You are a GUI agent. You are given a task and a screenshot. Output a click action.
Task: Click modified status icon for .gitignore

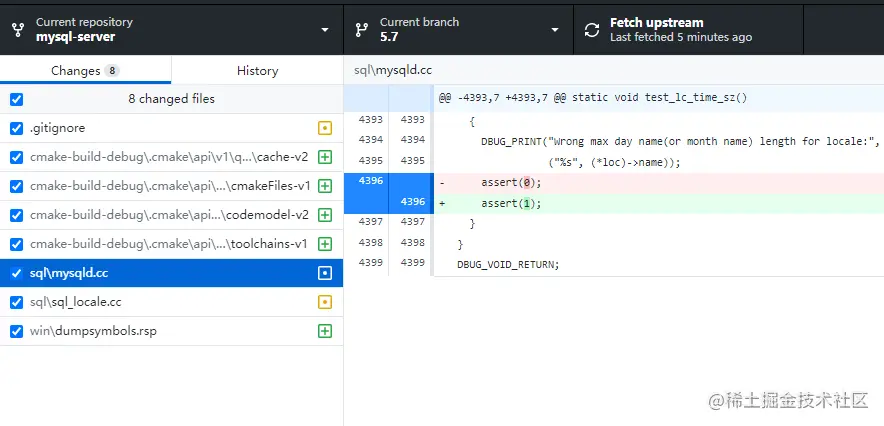pyautogui.click(x=325, y=128)
